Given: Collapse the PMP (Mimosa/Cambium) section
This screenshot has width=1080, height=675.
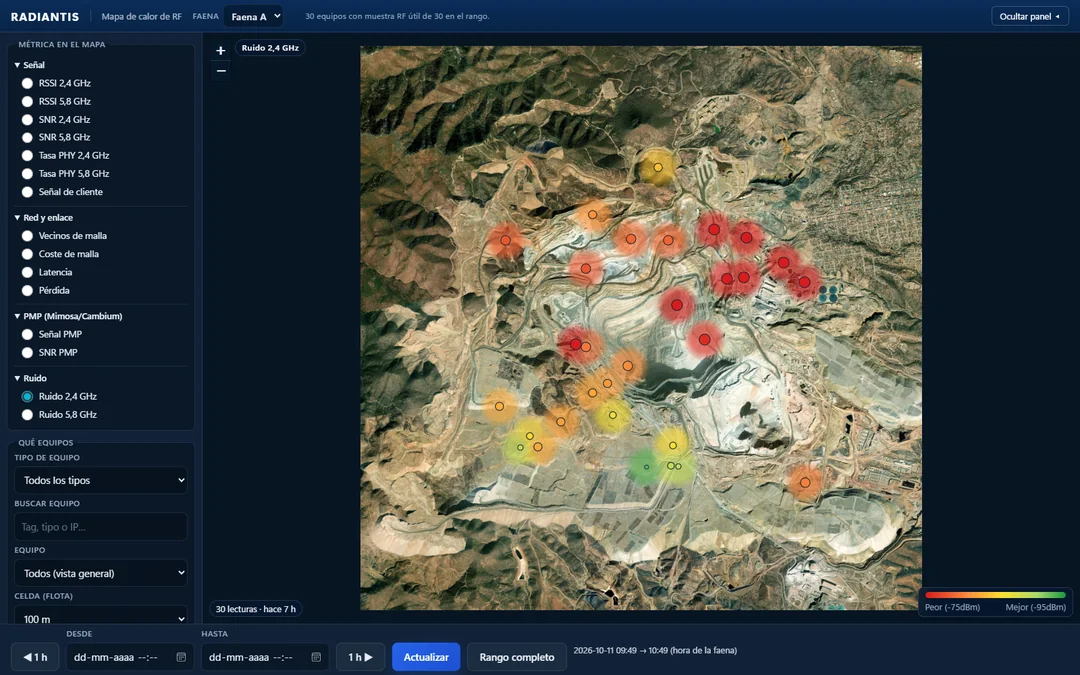Looking at the screenshot, I should [68, 316].
